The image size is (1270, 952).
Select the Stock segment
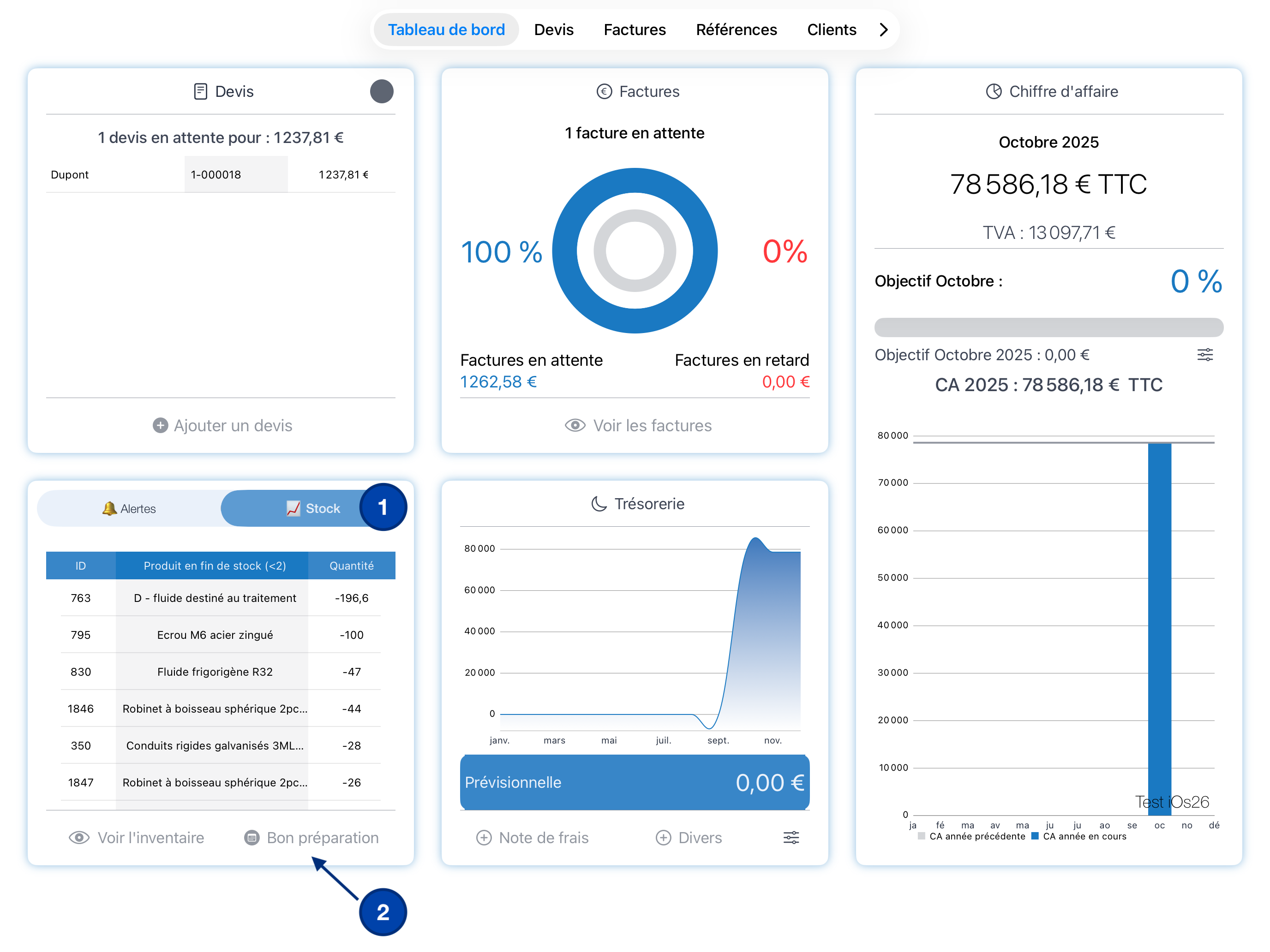(313, 508)
